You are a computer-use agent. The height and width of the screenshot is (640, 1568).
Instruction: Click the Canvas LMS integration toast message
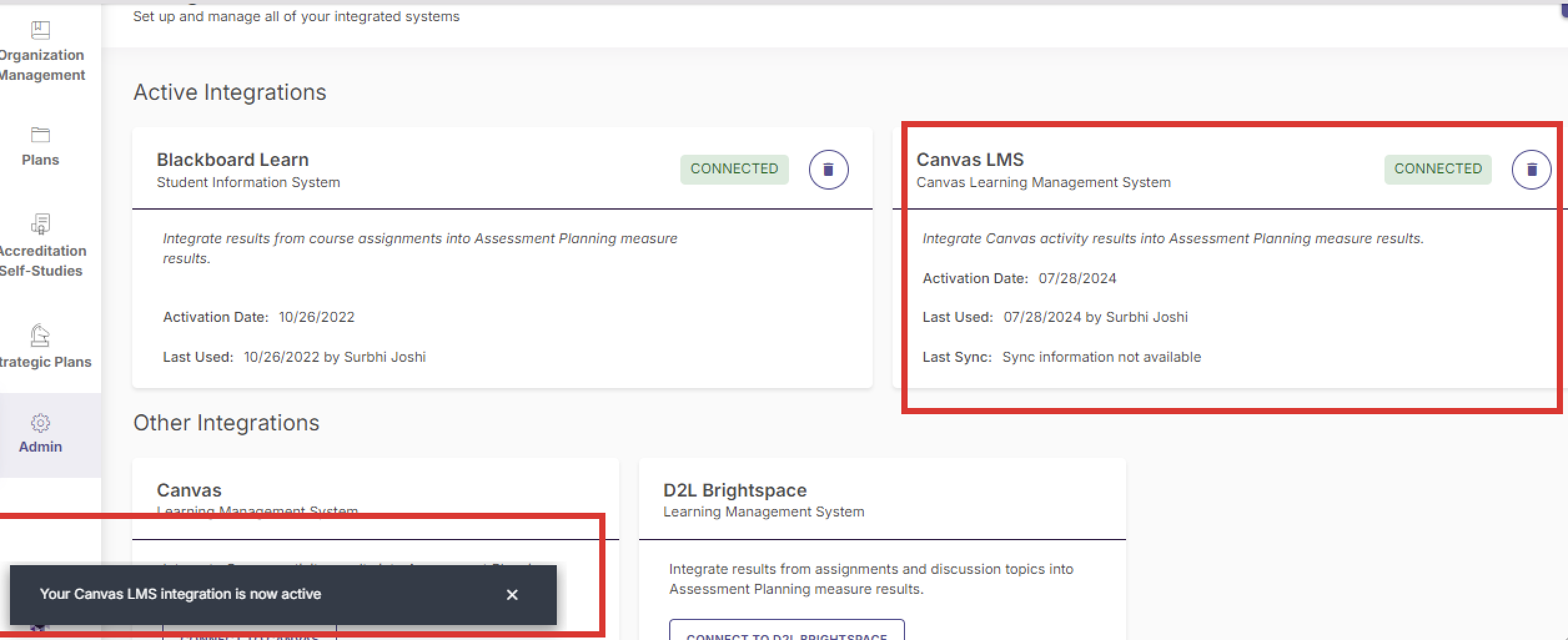pyautogui.click(x=180, y=594)
